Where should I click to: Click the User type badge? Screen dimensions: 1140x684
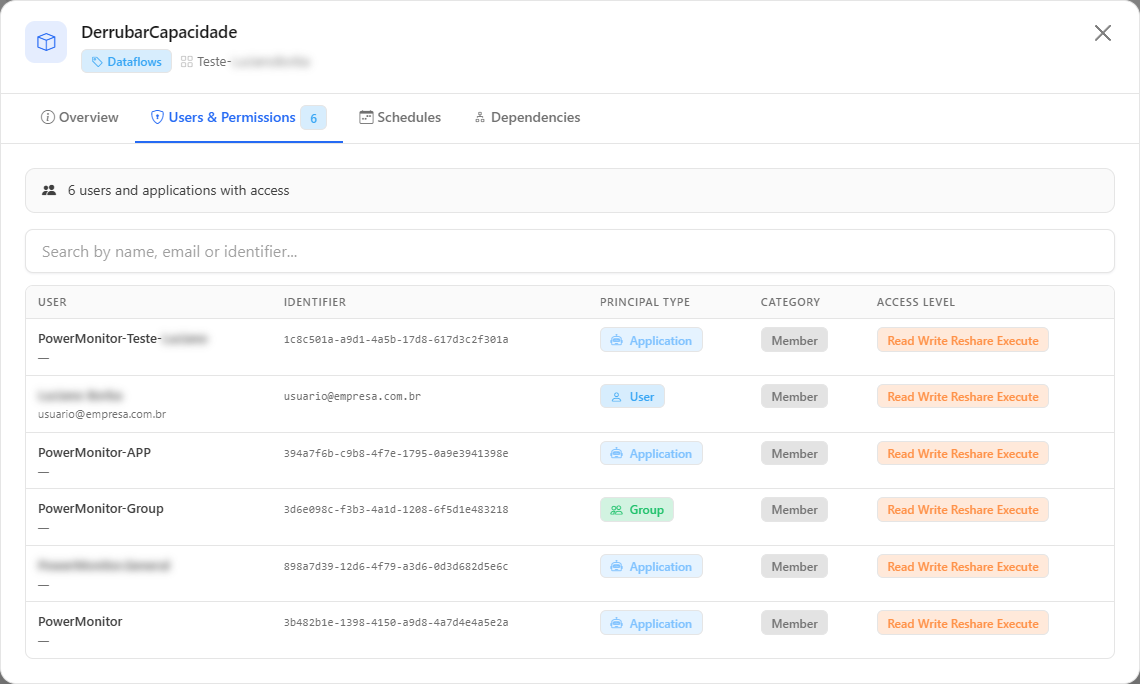(x=633, y=397)
